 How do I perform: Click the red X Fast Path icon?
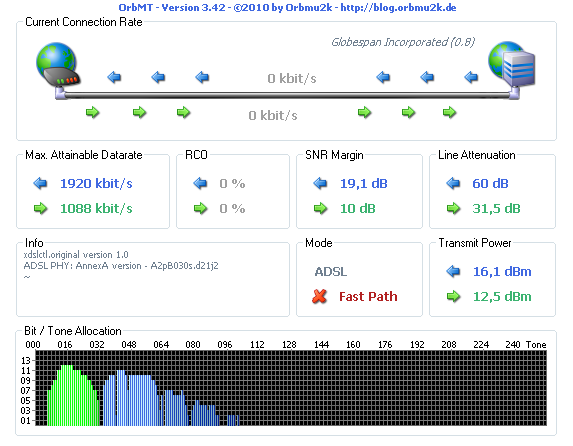(x=319, y=296)
